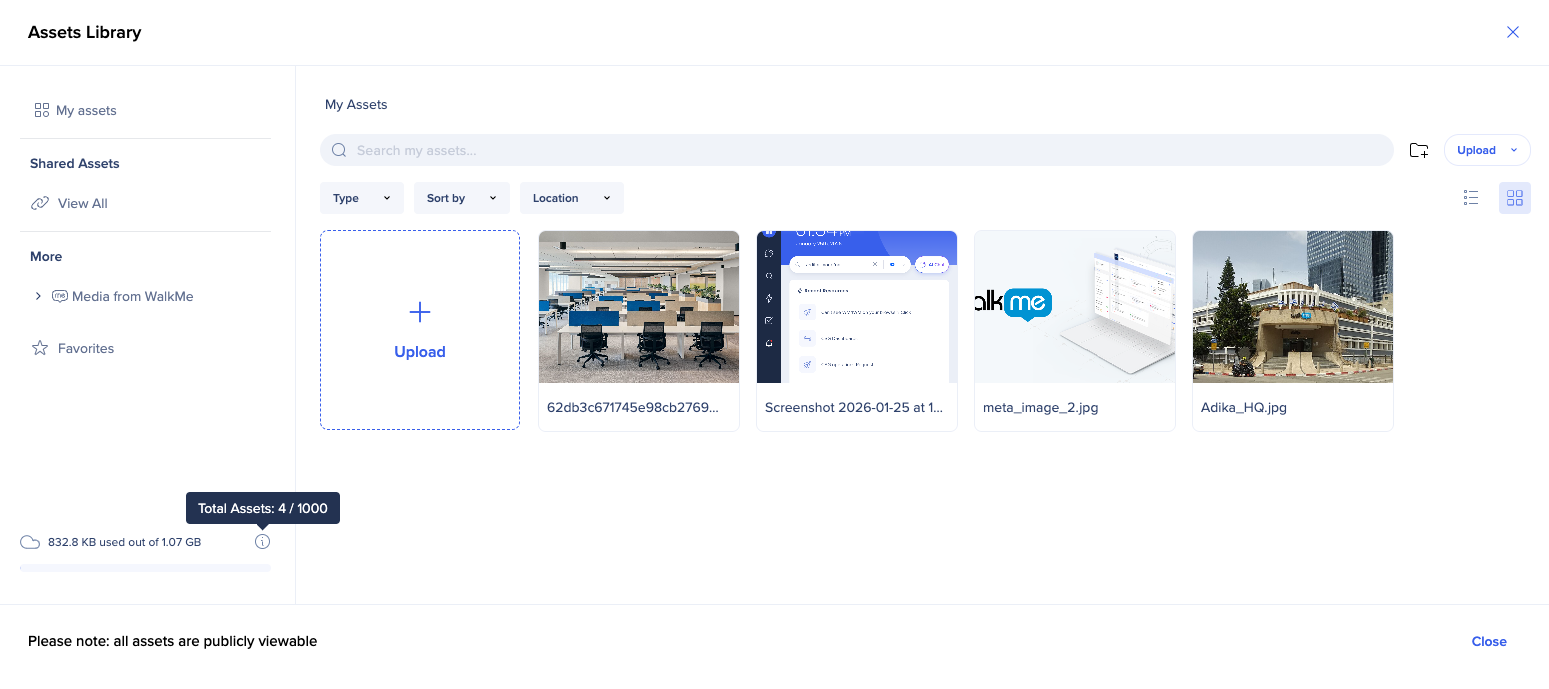Click the cloud storage icon

30,542
